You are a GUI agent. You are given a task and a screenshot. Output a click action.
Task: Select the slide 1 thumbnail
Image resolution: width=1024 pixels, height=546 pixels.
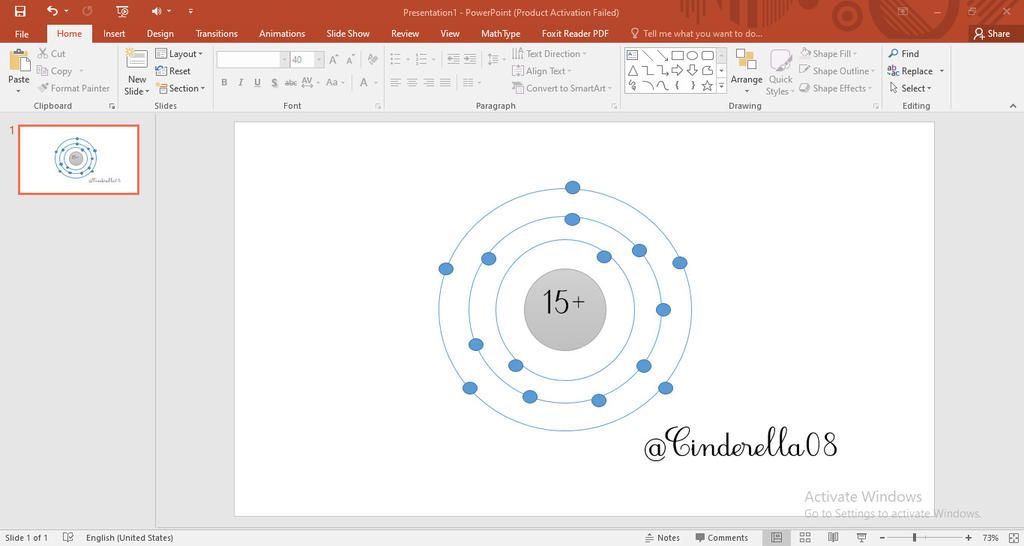[78, 160]
